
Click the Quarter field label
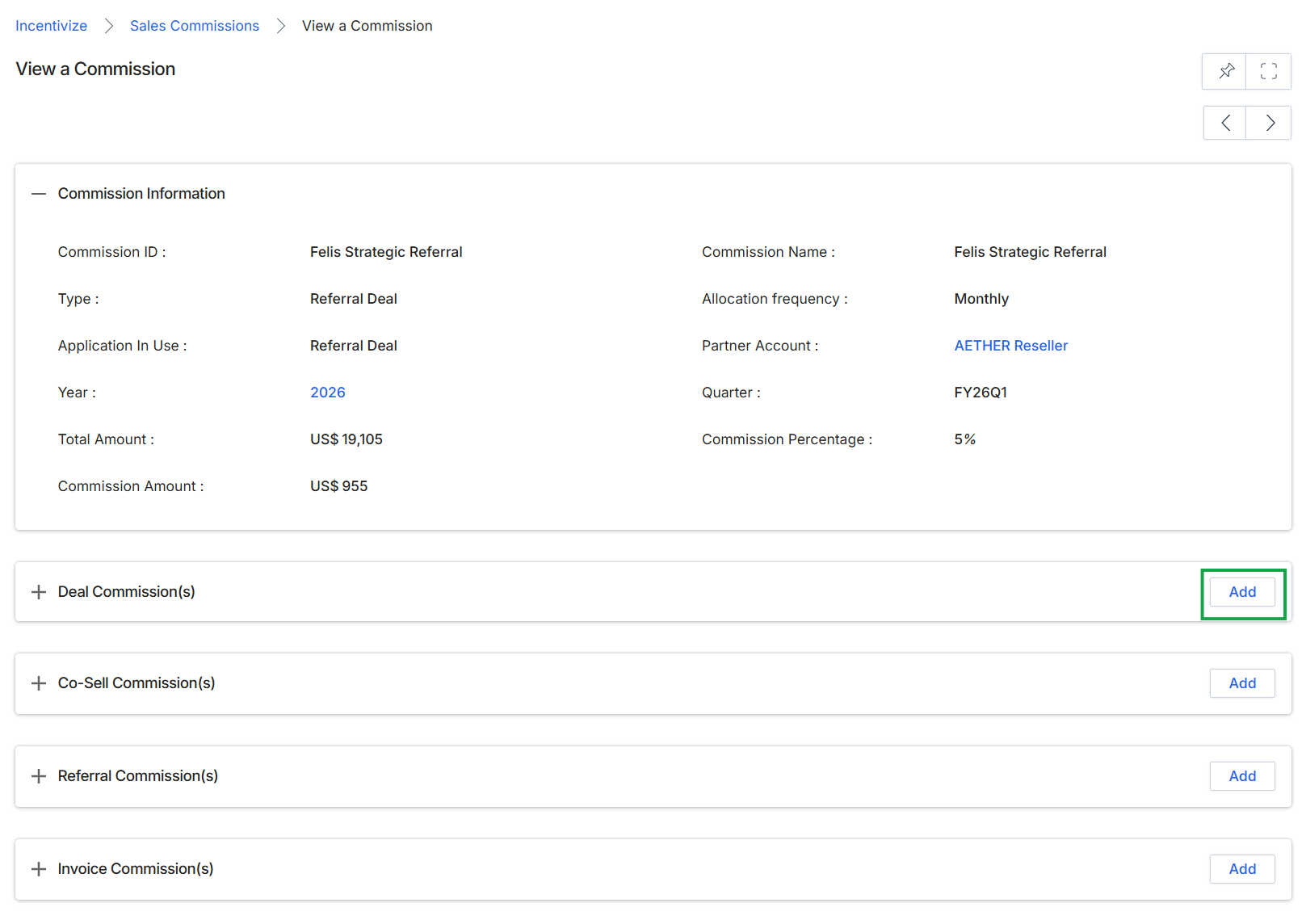731,393
